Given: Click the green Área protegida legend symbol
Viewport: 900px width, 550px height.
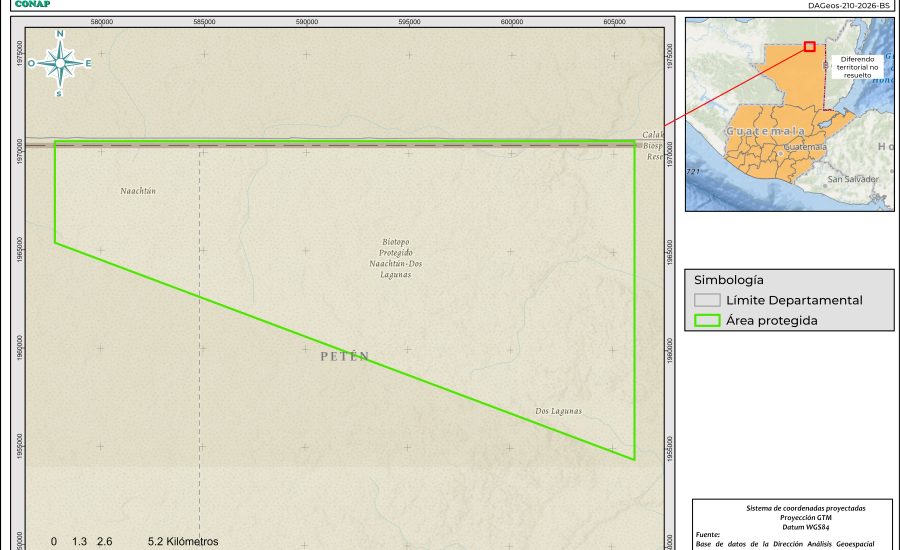Looking at the screenshot, I should point(707,321).
